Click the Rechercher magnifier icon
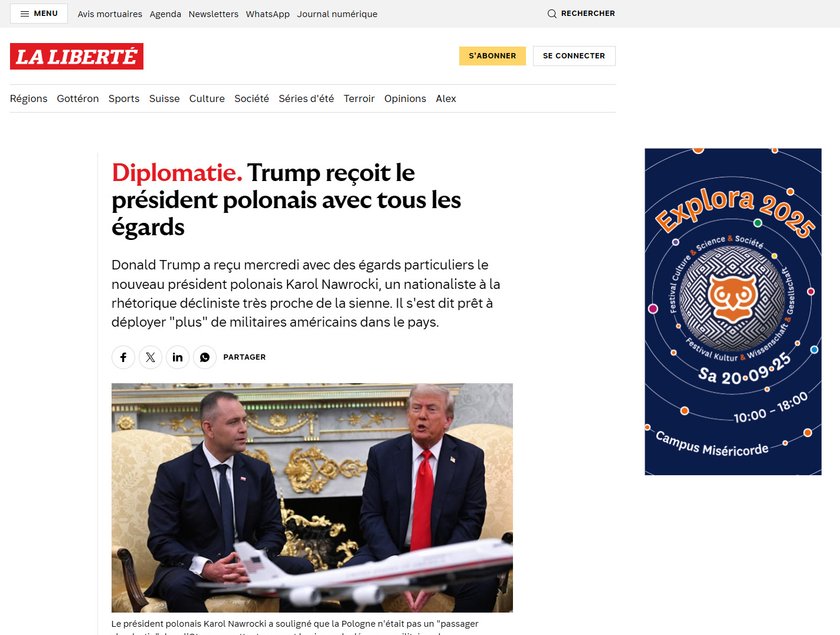Viewport: 840px width, 635px height. pyautogui.click(x=552, y=13)
